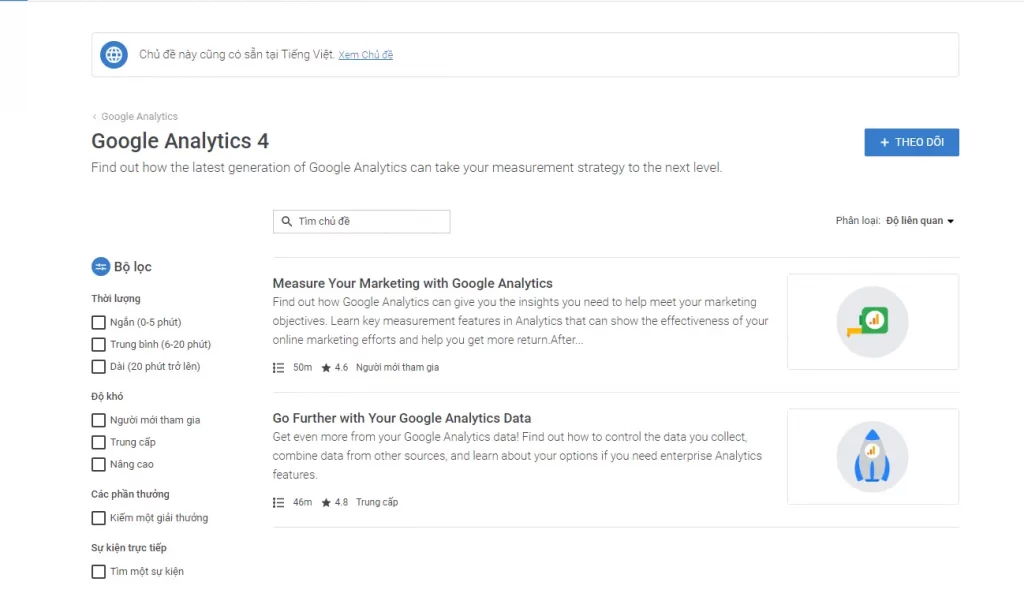Click the back chevron beside Google Analytics
The width and height of the screenshot is (1024, 608).
pos(95,116)
